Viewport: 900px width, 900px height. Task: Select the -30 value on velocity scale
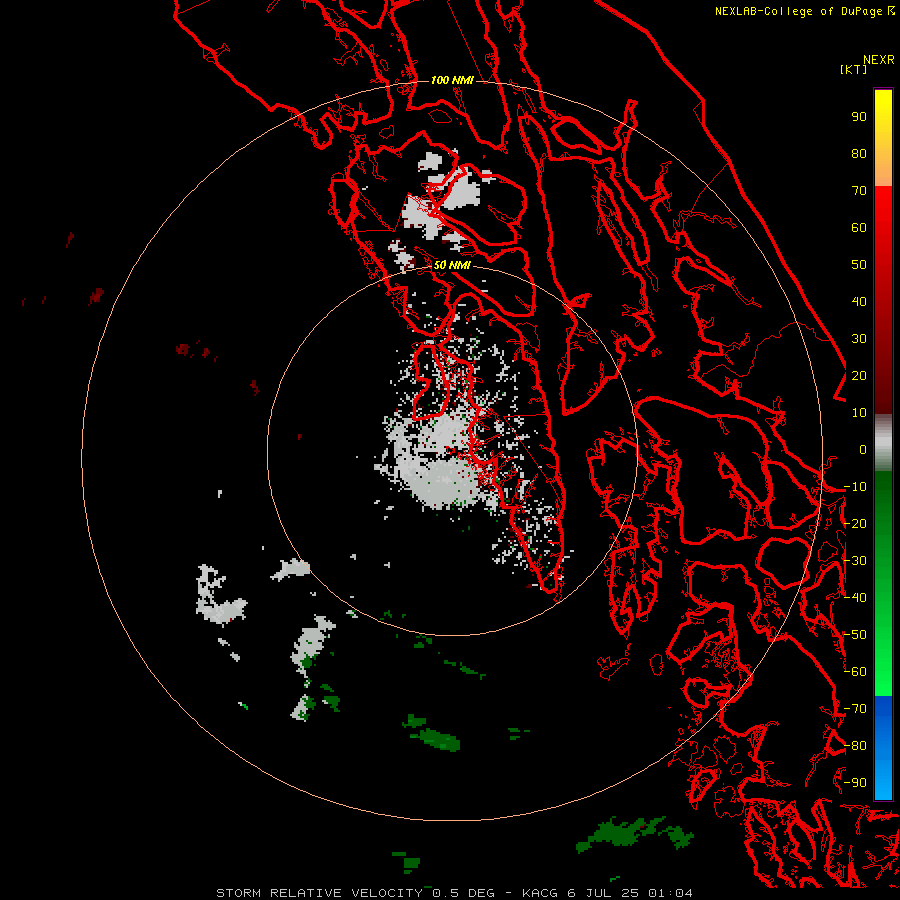[x=855, y=561]
